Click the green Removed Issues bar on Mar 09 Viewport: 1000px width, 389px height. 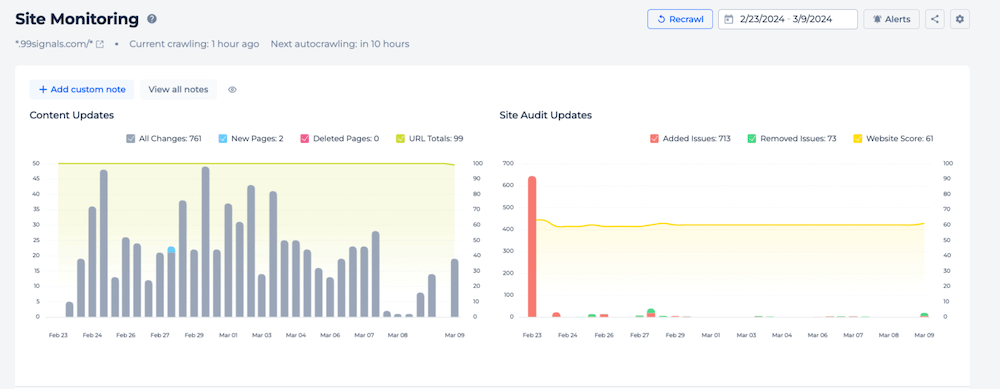click(x=925, y=315)
